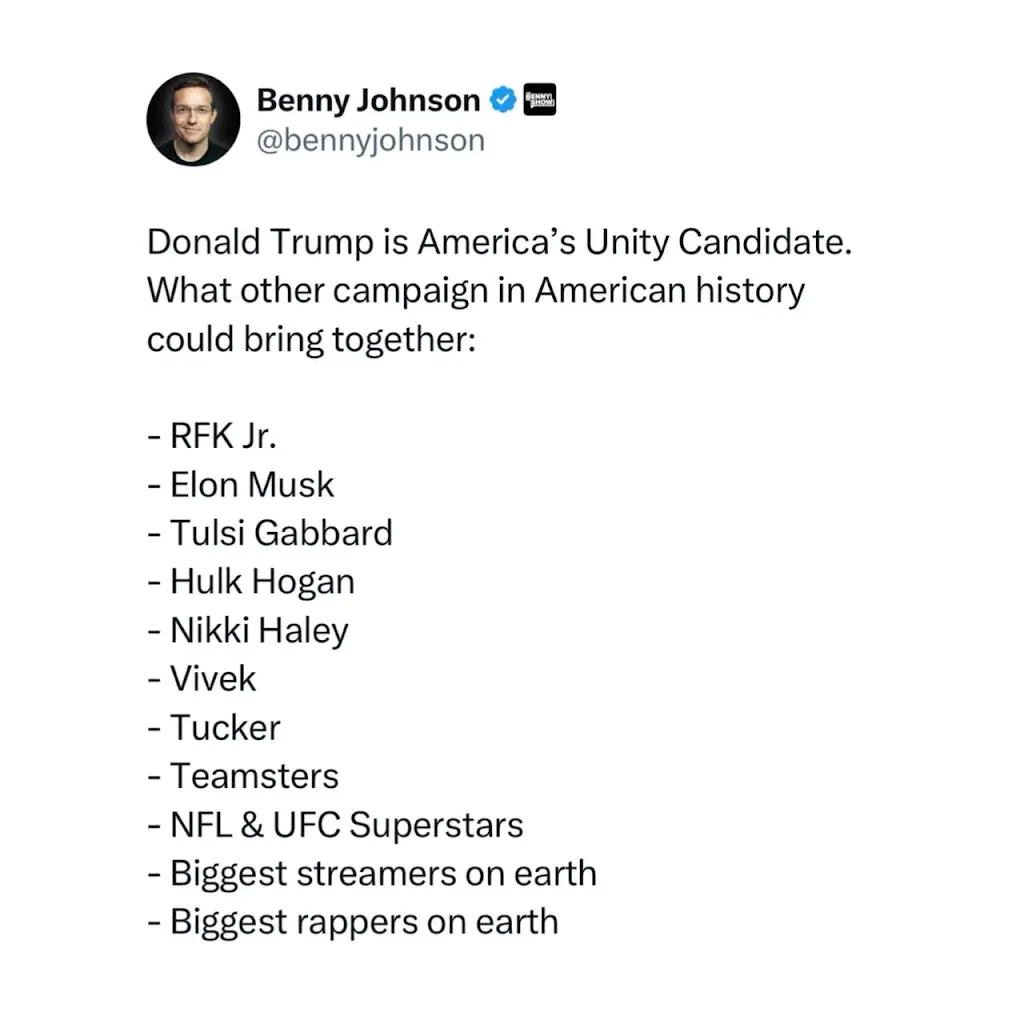Click the "could bring together:" text line
This screenshot has width=1024, height=1024.
[309, 339]
